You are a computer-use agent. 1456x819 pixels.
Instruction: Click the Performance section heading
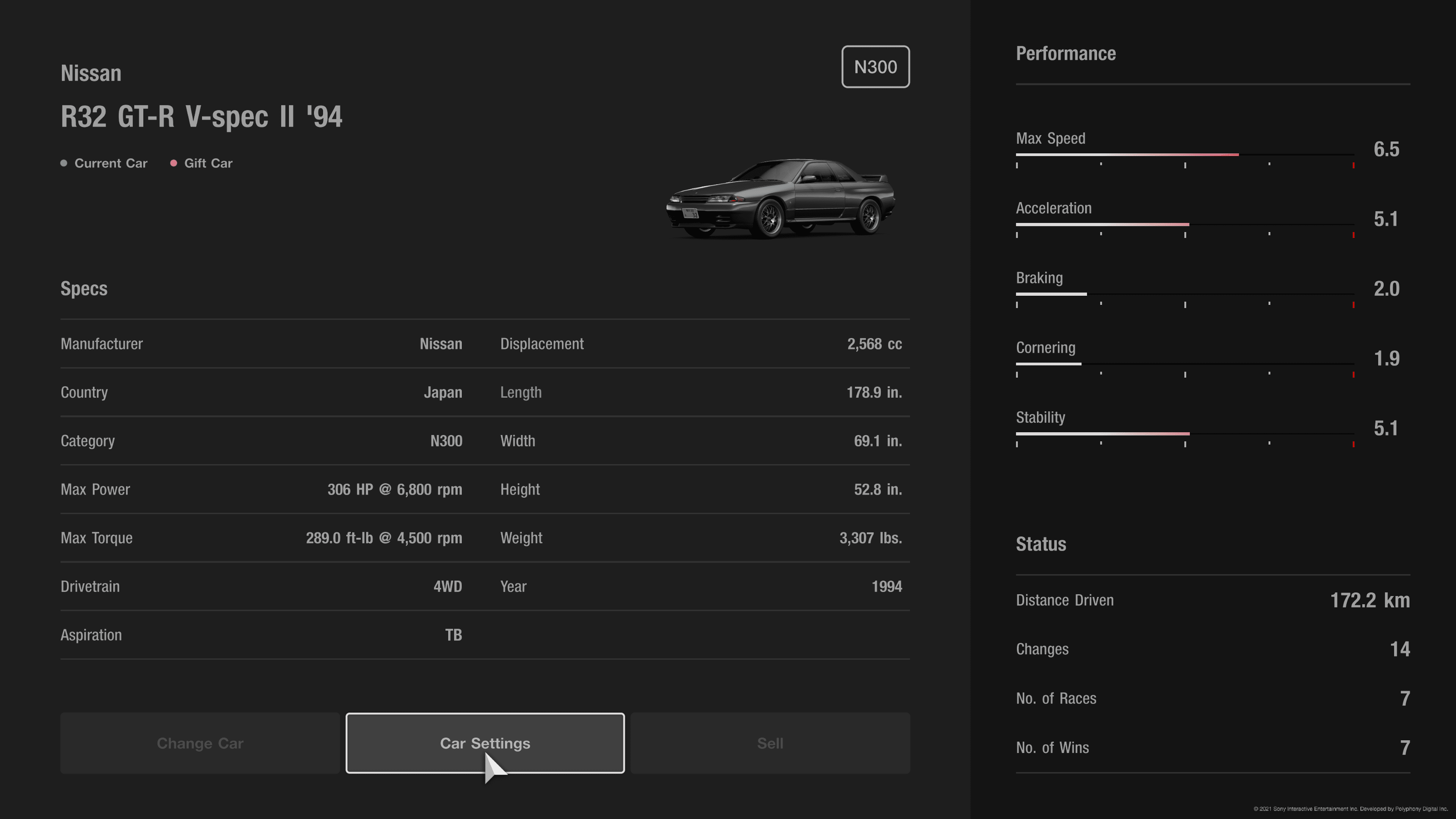coord(1065,54)
